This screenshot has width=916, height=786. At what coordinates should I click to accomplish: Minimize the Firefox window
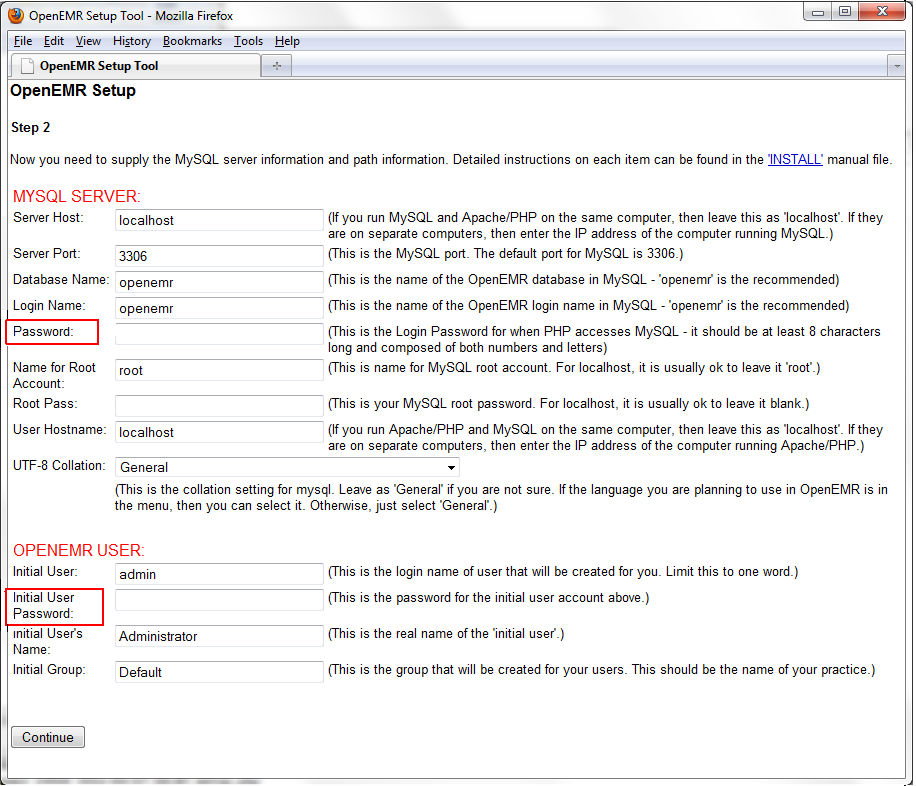818,12
